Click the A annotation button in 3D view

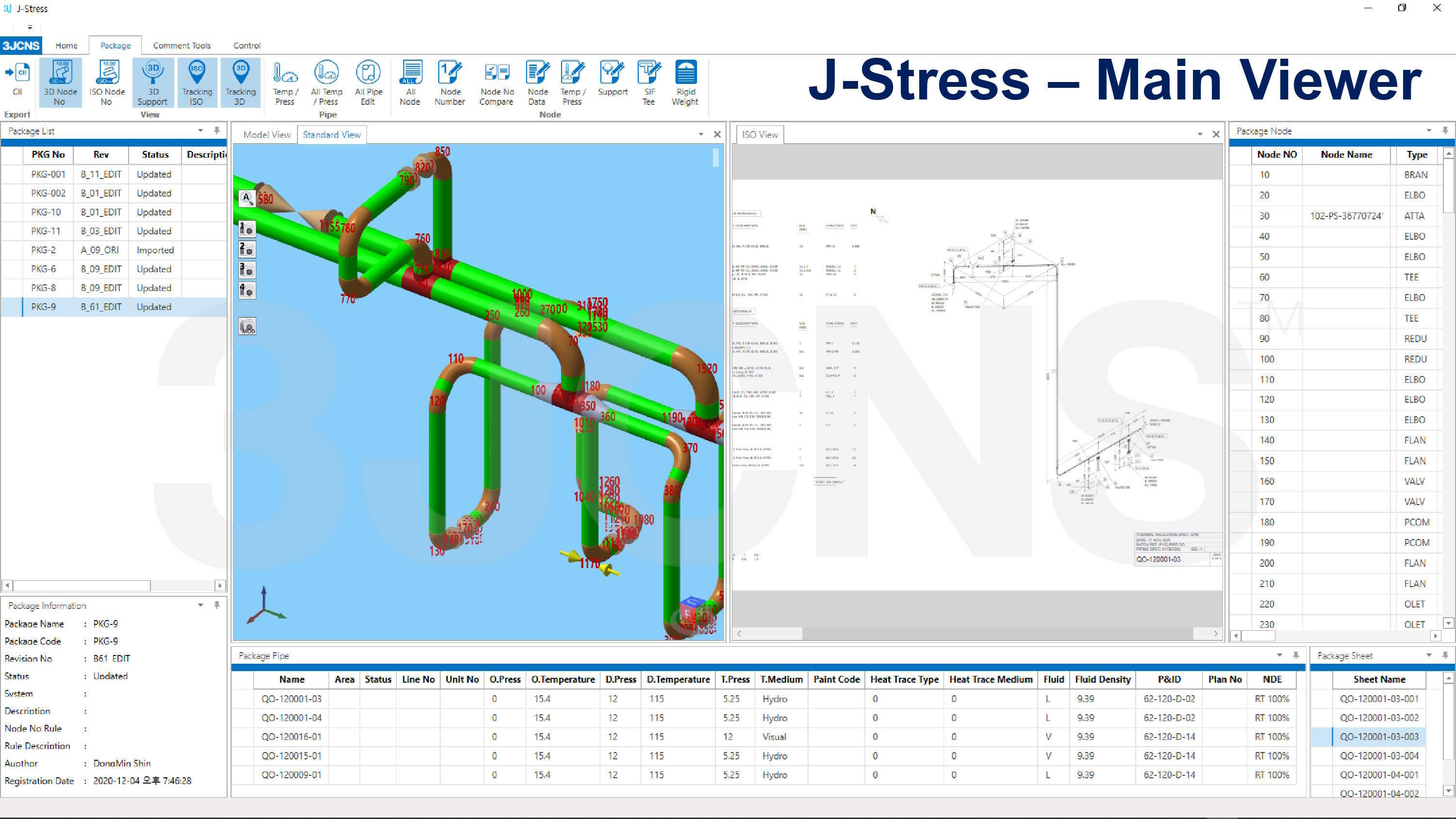pos(247,198)
